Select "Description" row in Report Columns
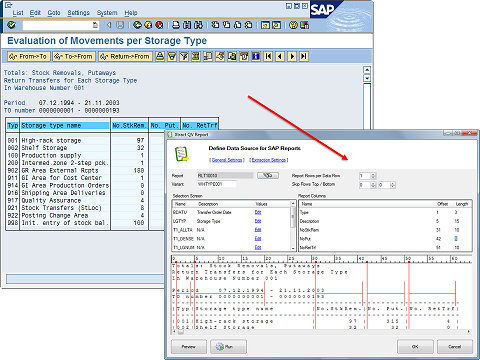 point(385,221)
